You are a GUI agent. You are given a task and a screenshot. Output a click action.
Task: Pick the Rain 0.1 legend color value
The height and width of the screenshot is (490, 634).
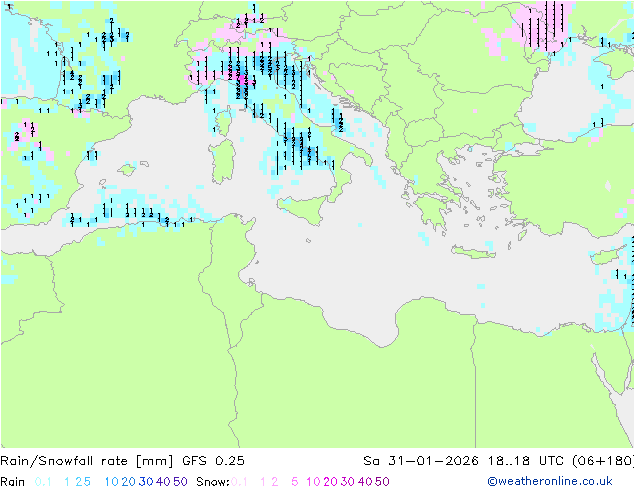coord(43,482)
